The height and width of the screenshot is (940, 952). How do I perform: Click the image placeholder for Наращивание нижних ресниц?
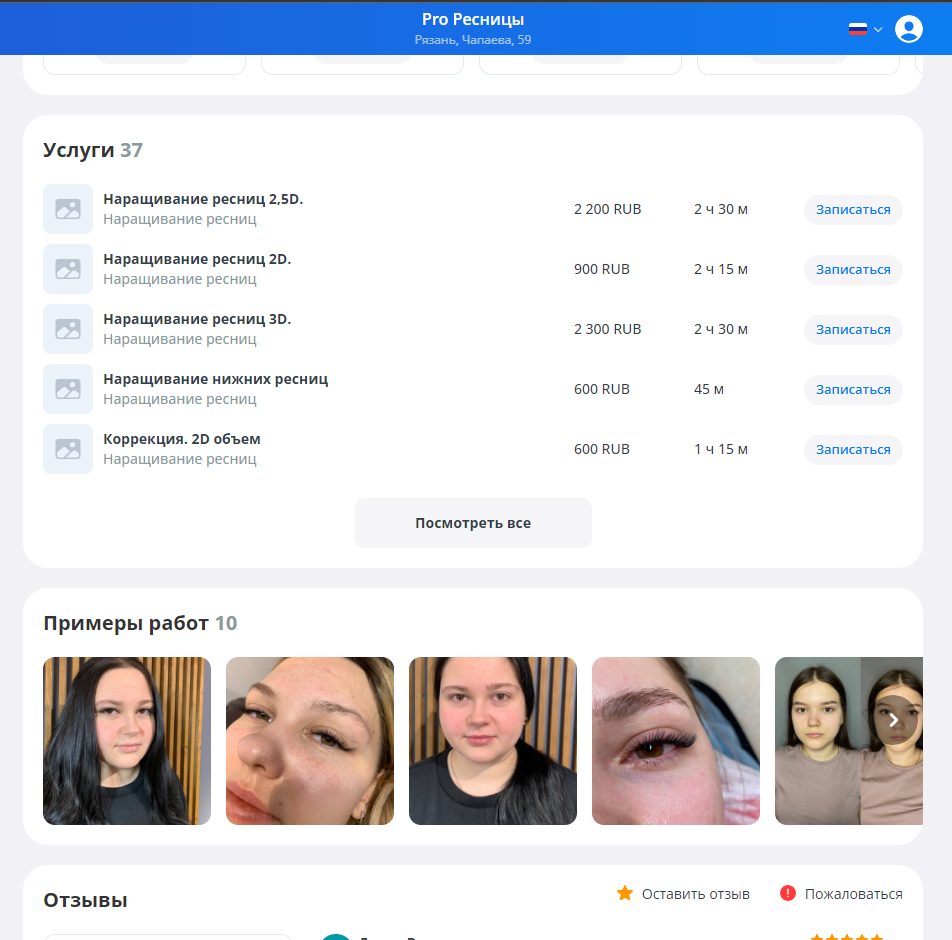tap(68, 389)
